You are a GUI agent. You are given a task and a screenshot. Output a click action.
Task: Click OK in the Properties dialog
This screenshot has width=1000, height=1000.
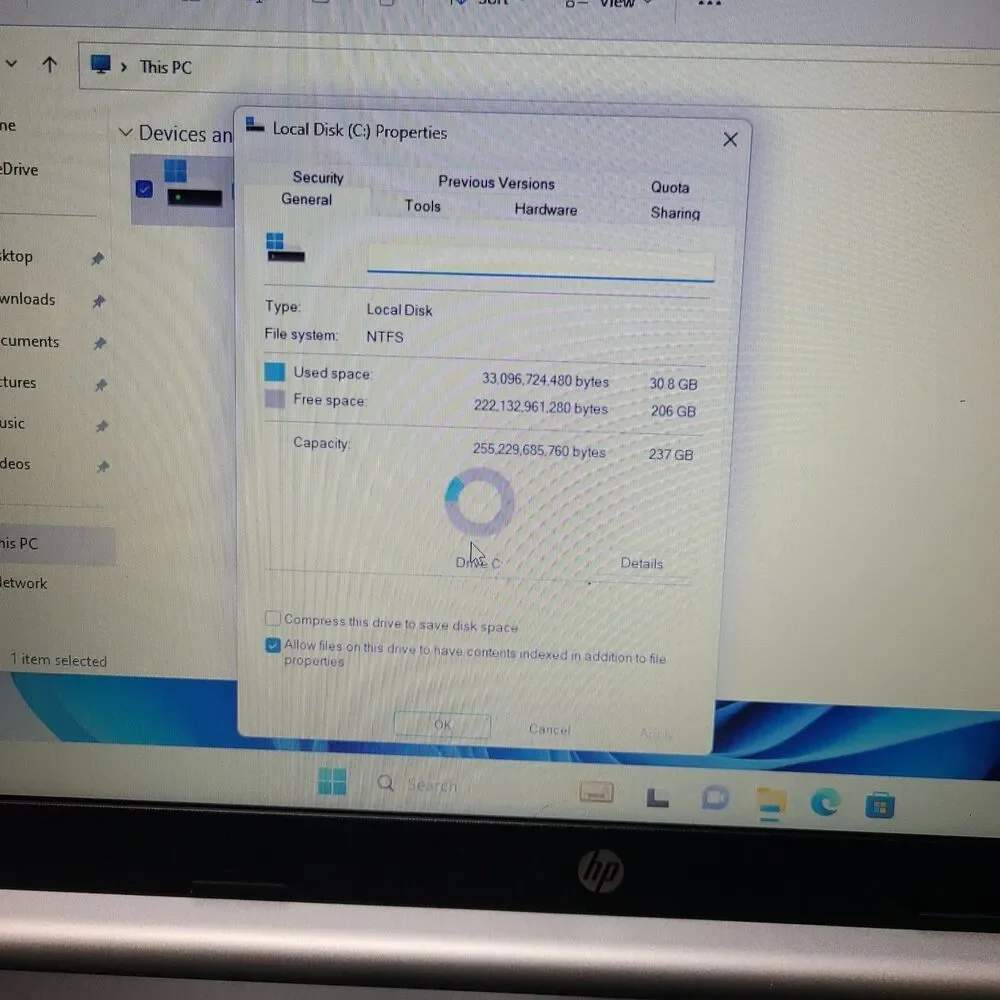point(442,724)
